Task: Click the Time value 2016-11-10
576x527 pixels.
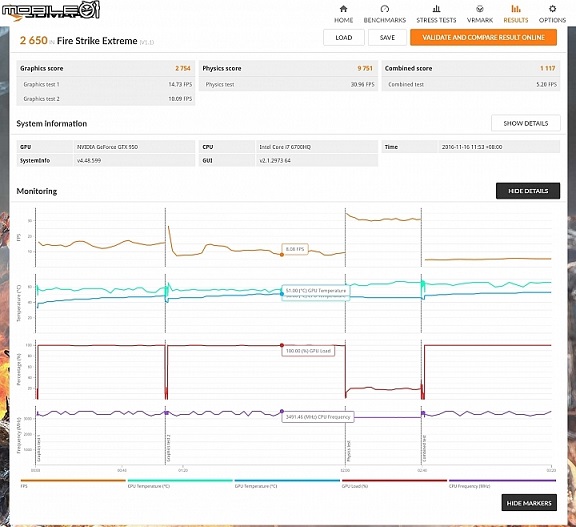Action: pyautogui.click(x=472, y=147)
